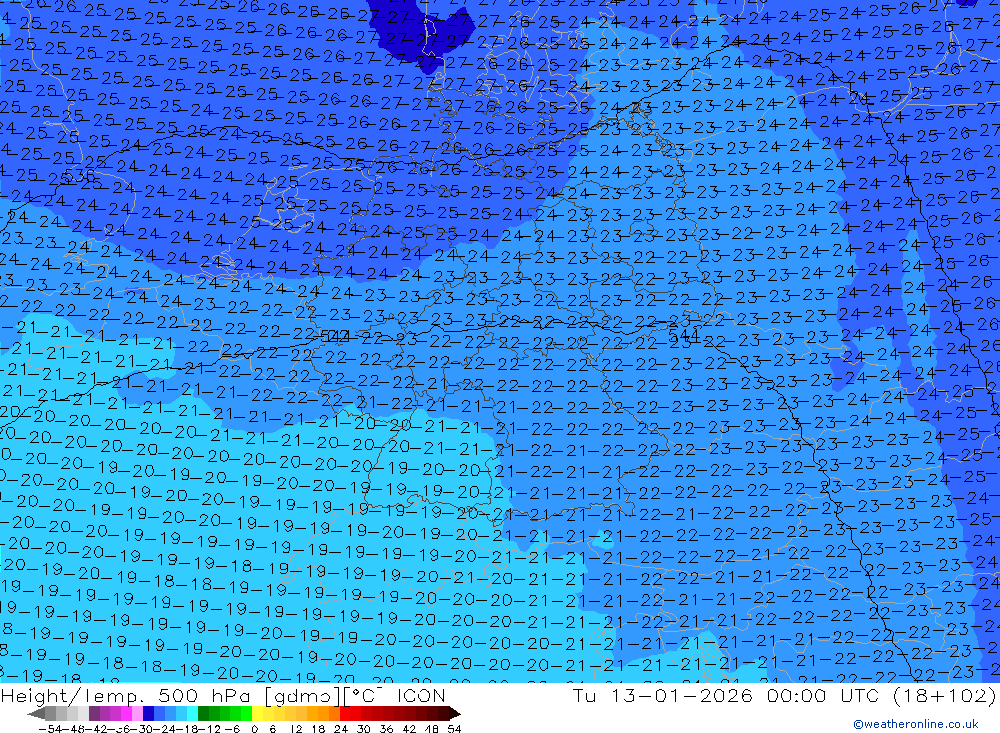Click the dark arrow at the legend's warm end
This screenshot has height=733, width=1000.
(x=454, y=713)
